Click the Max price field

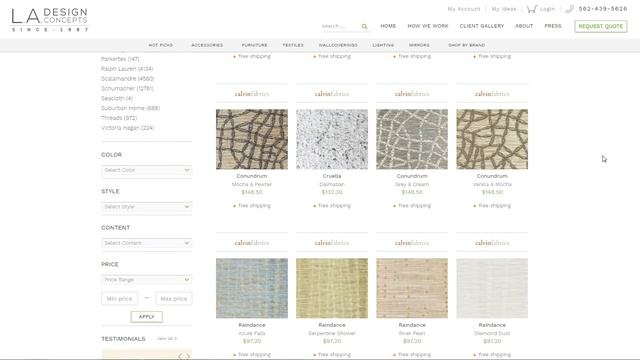point(174,299)
